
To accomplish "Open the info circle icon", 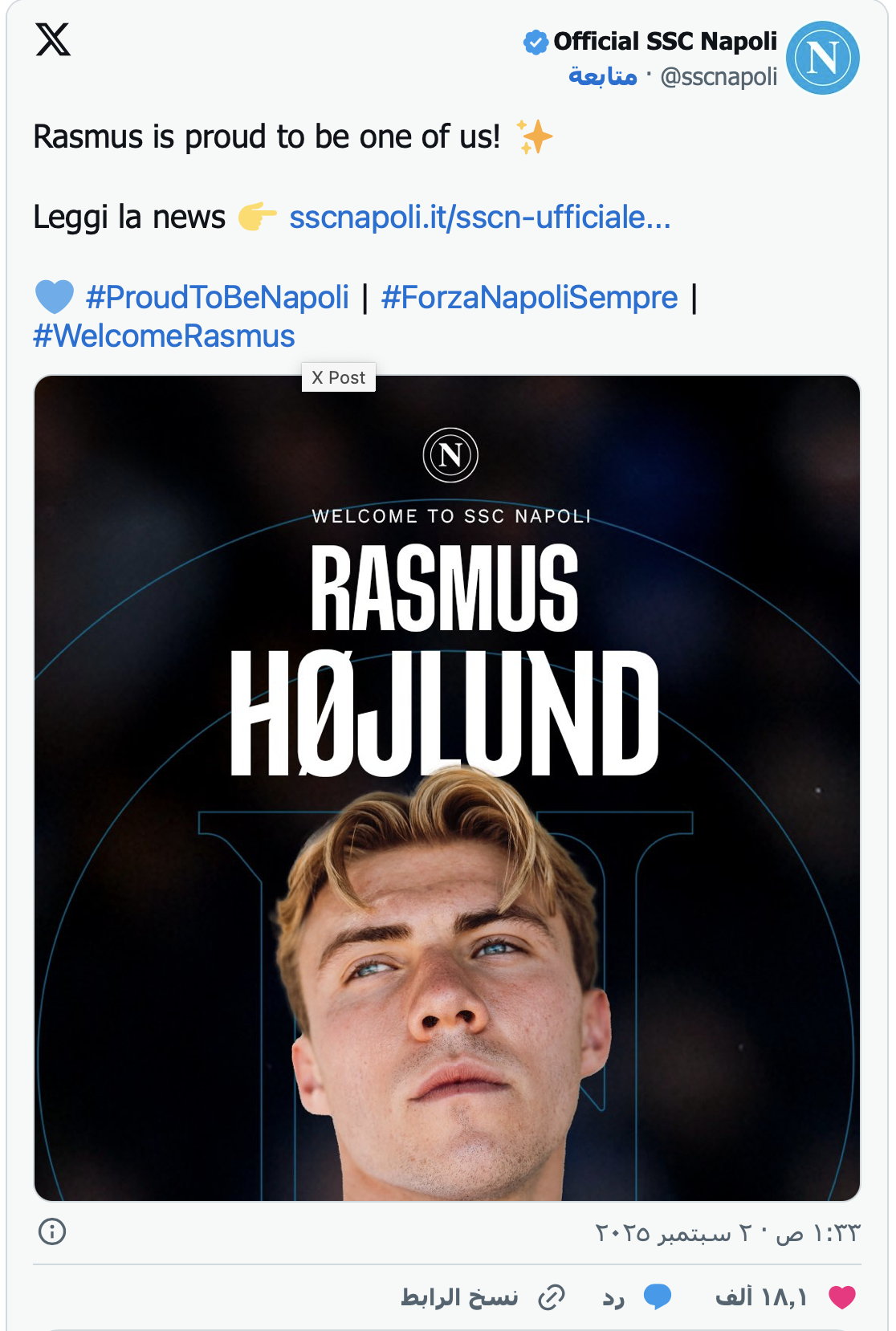I will [52, 1231].
